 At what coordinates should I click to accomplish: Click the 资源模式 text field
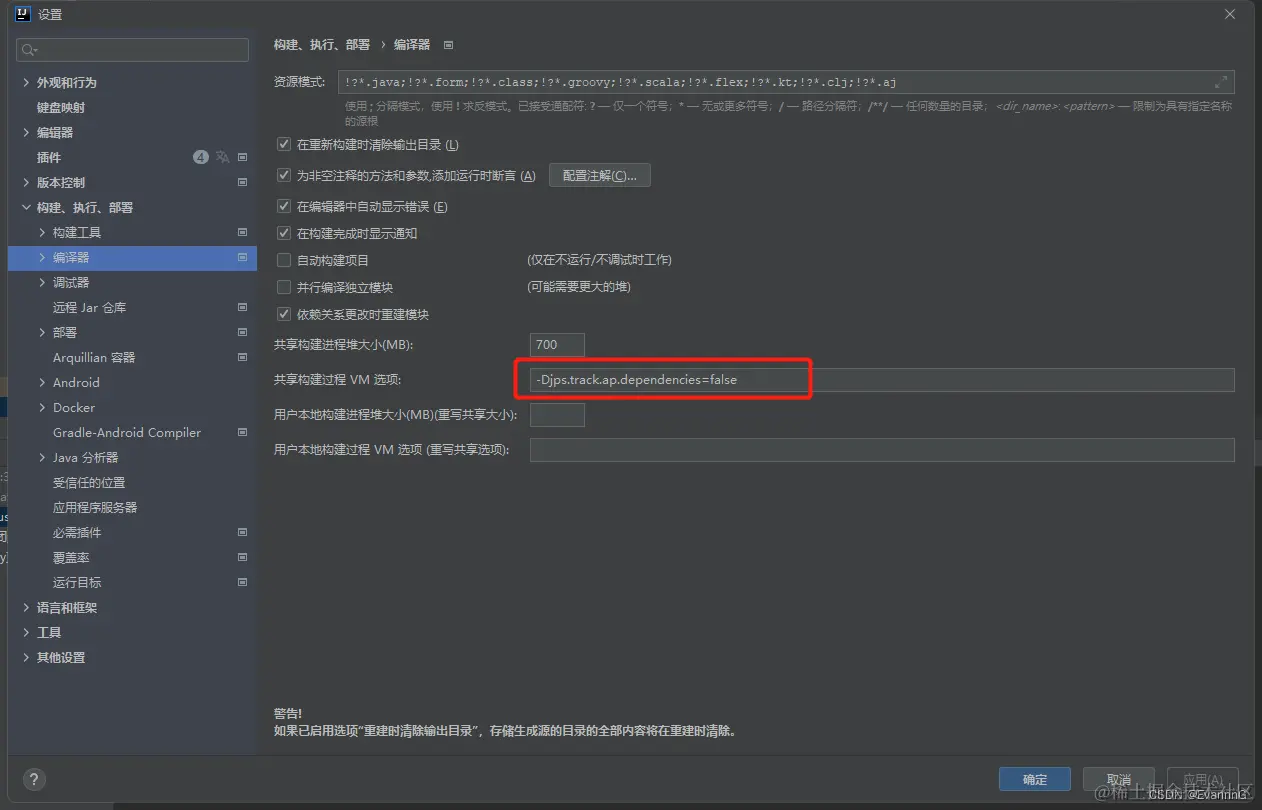coord(786,82)
